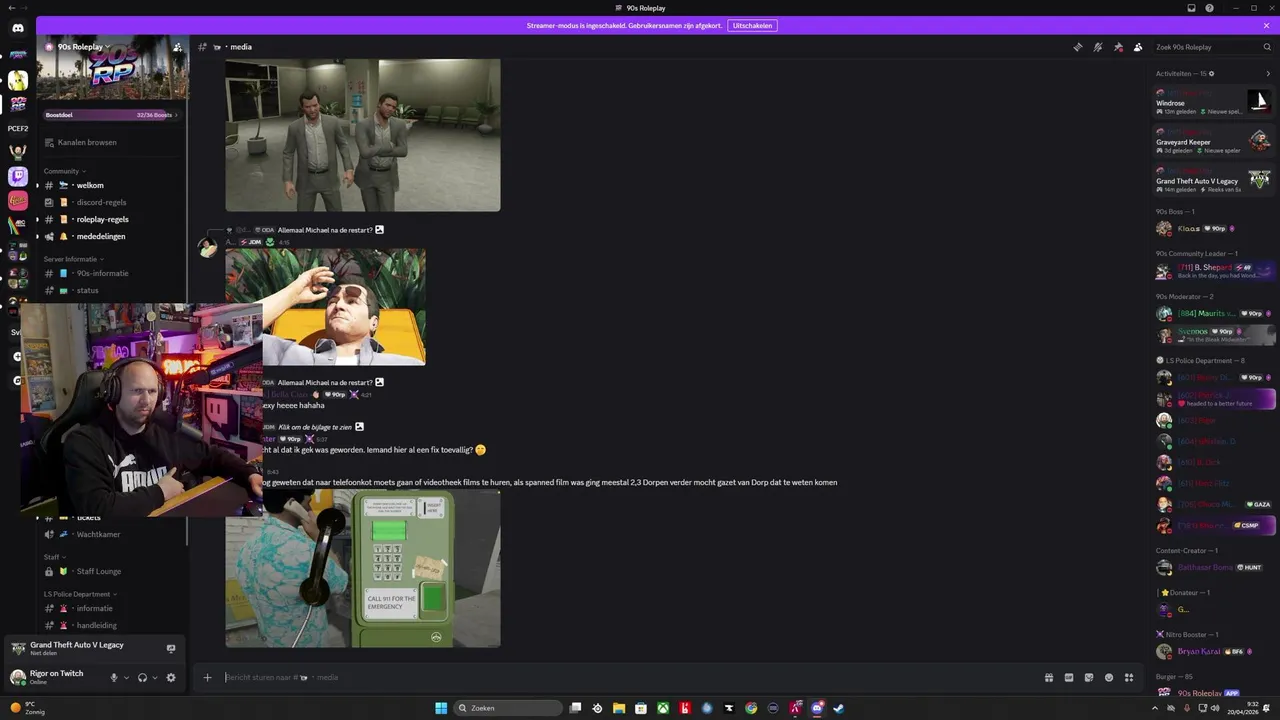
Task: Open the Graveyard Keeper activity card
Action: point(1214,140)
